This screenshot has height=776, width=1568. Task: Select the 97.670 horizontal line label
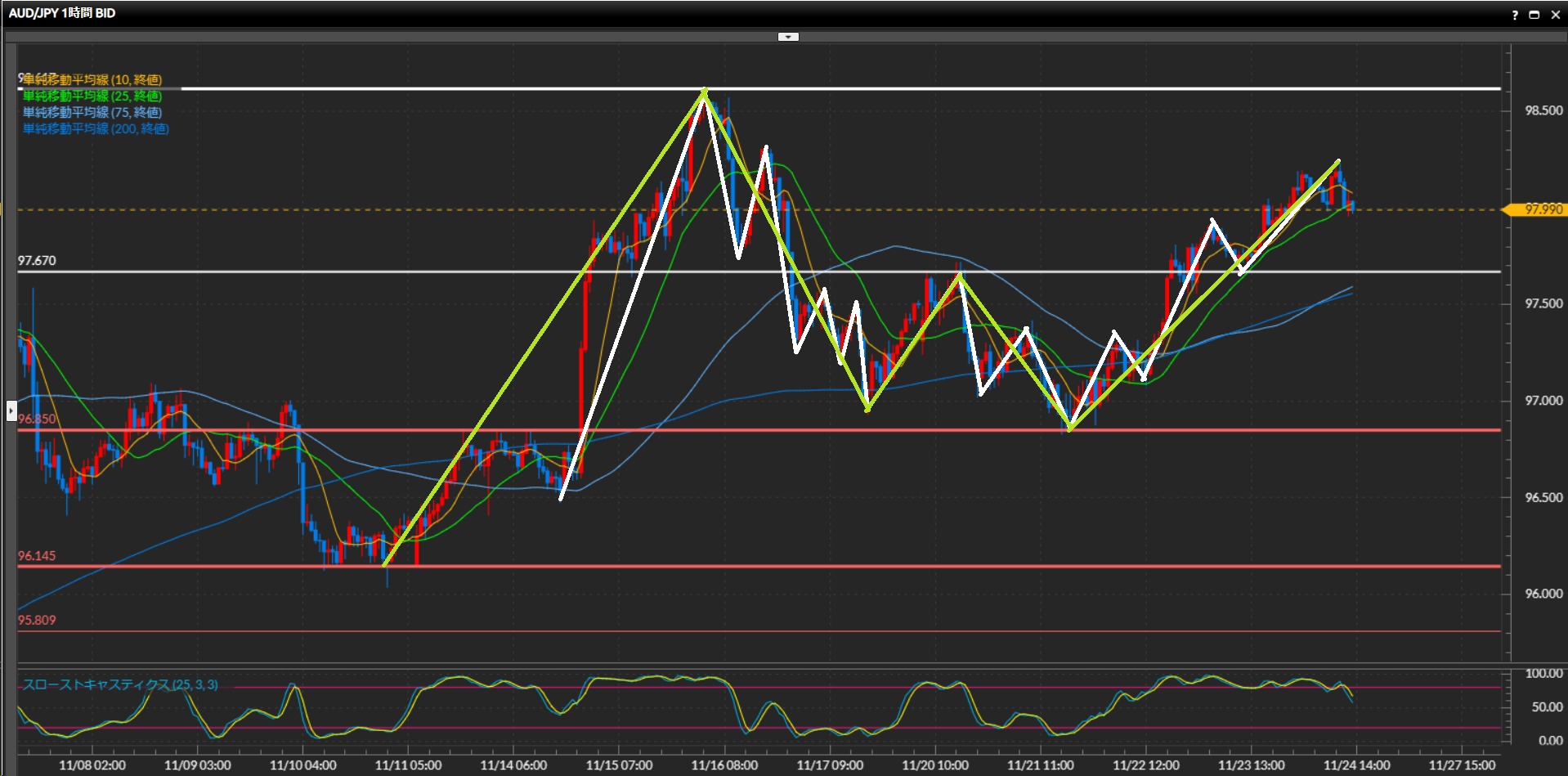tap(37, 261)
